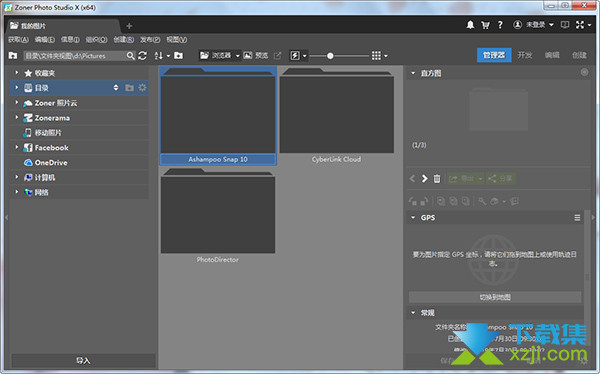Click the Pictures path address field
Image resolution: width=600 pixels, height=374 pixels.
[x=75, y=56]
